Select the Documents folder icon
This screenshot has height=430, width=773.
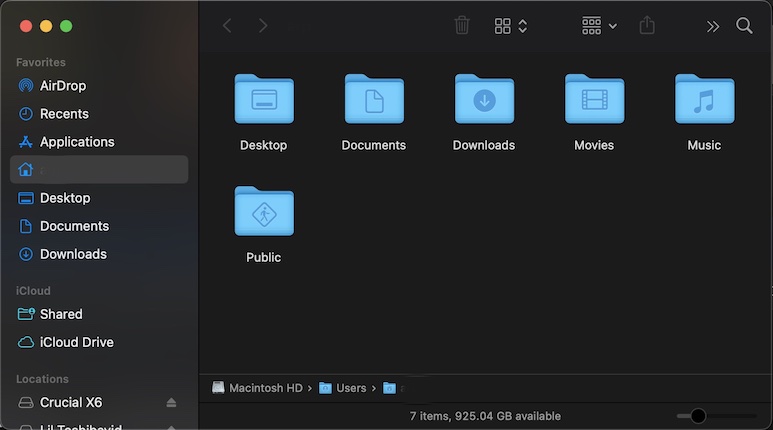coord(374,99)
